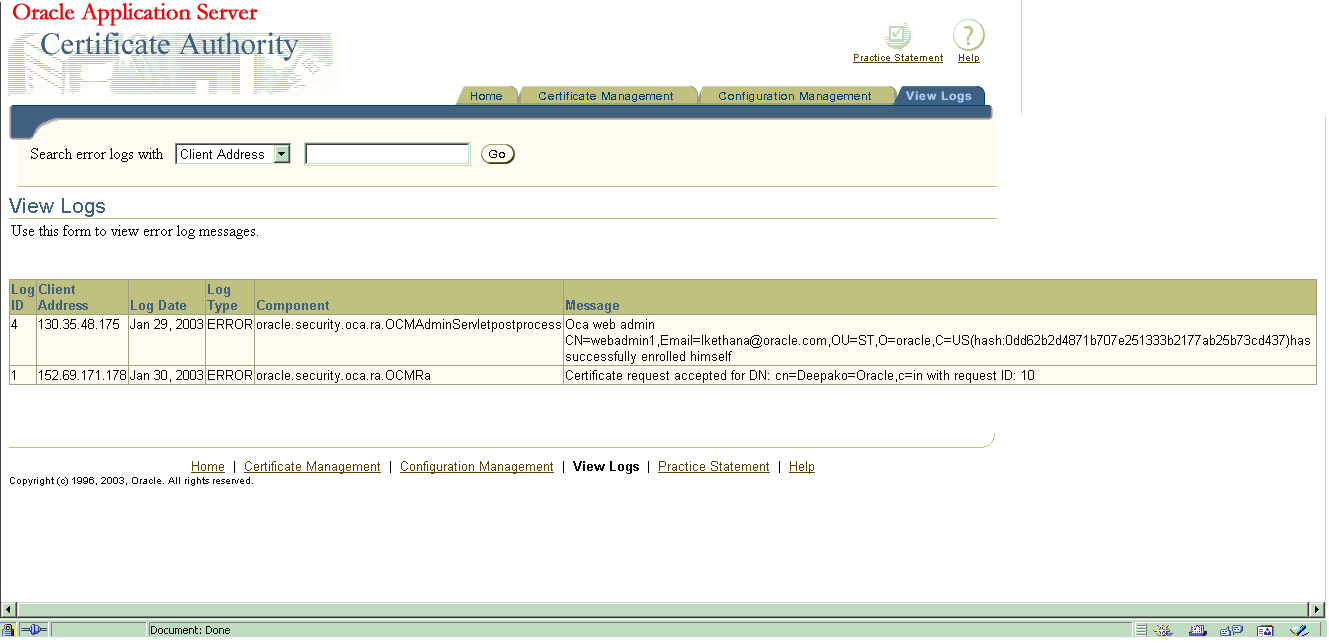Select the log date Jan 30, 2003
Screen dimensions: 1329x643
click(x=167, y=375)
